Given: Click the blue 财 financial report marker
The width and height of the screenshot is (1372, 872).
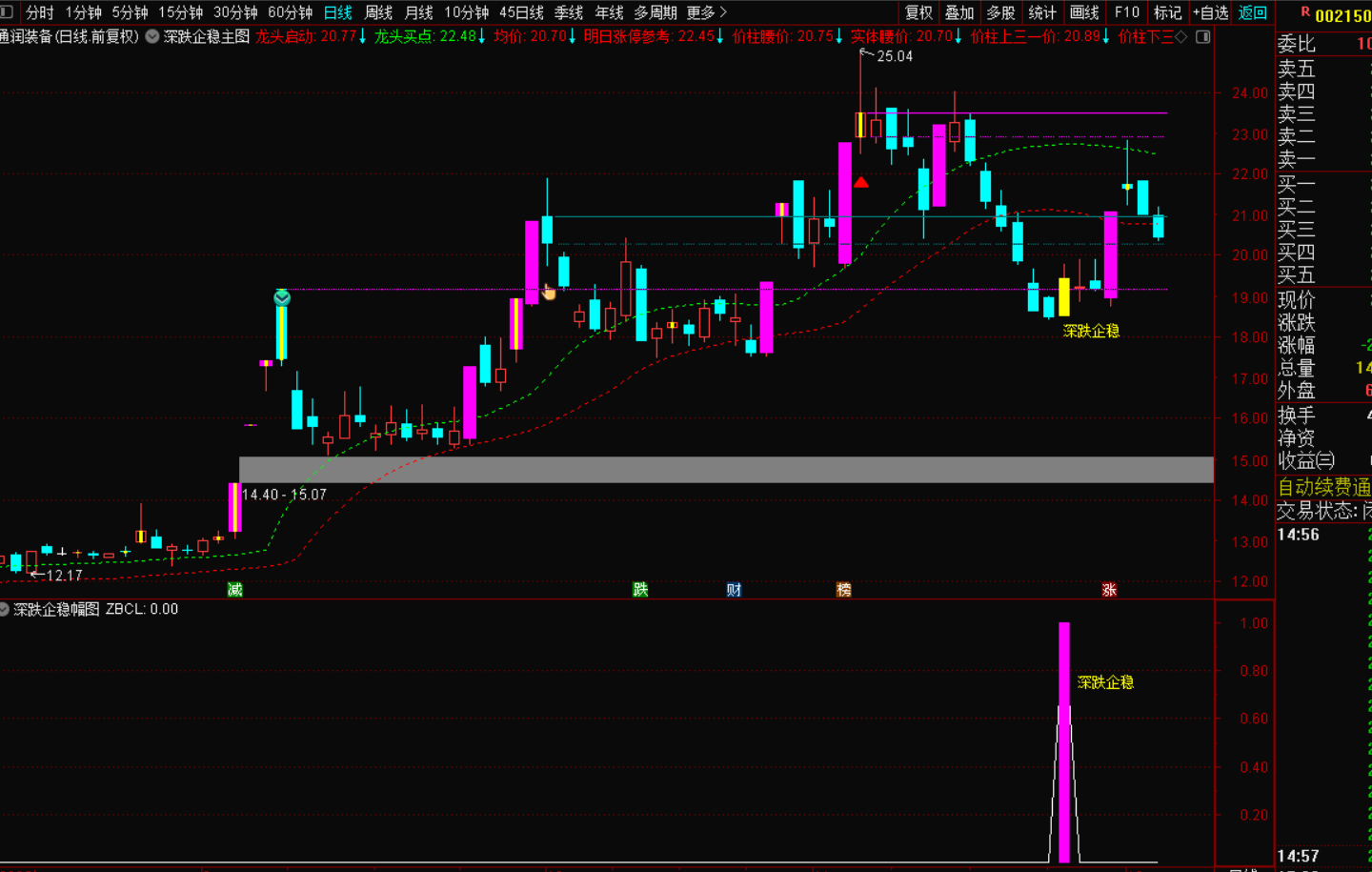Looking at the screenshot, I should coord(734,590).
